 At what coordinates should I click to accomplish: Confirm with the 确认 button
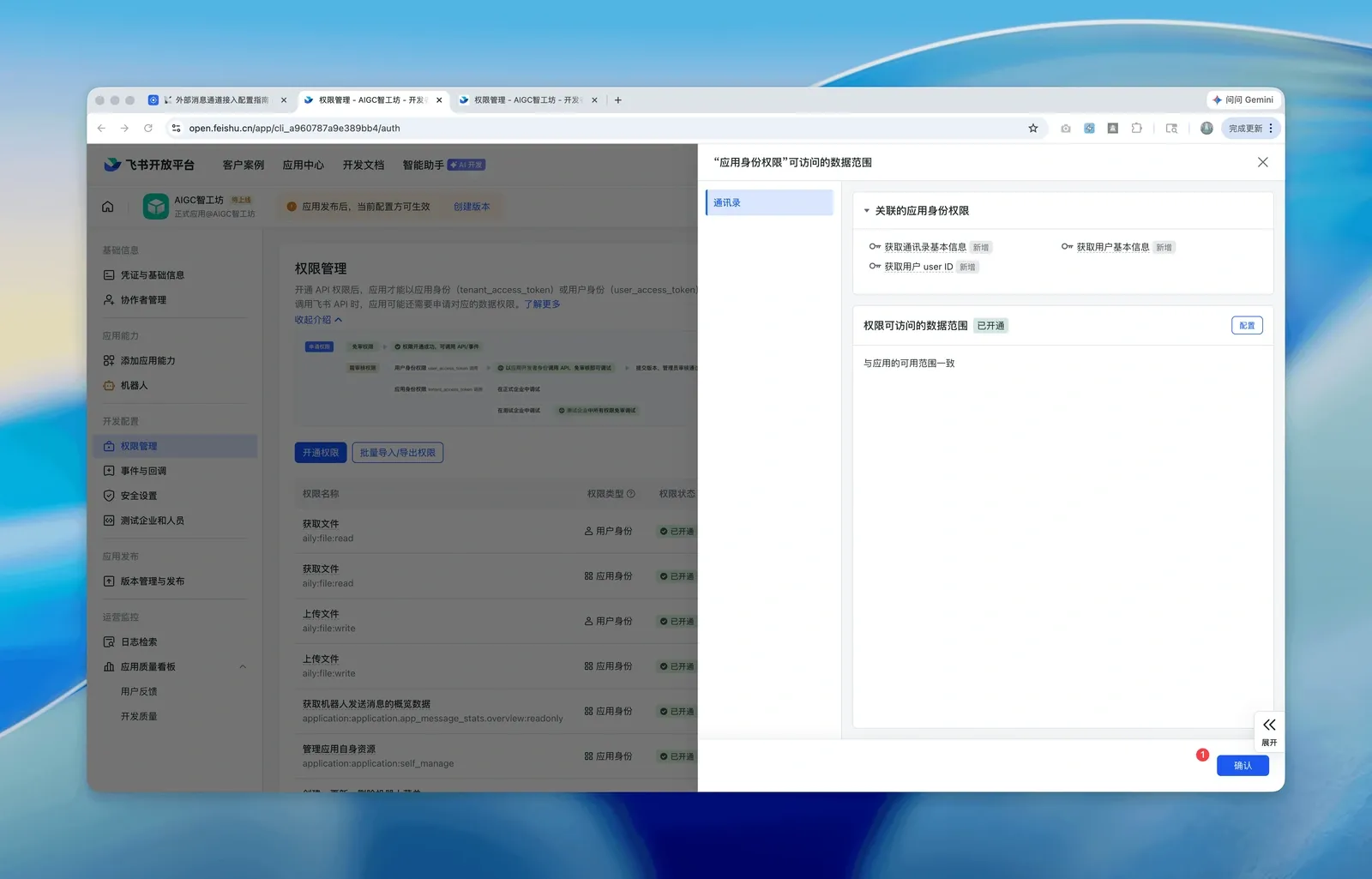(1243, 766)
